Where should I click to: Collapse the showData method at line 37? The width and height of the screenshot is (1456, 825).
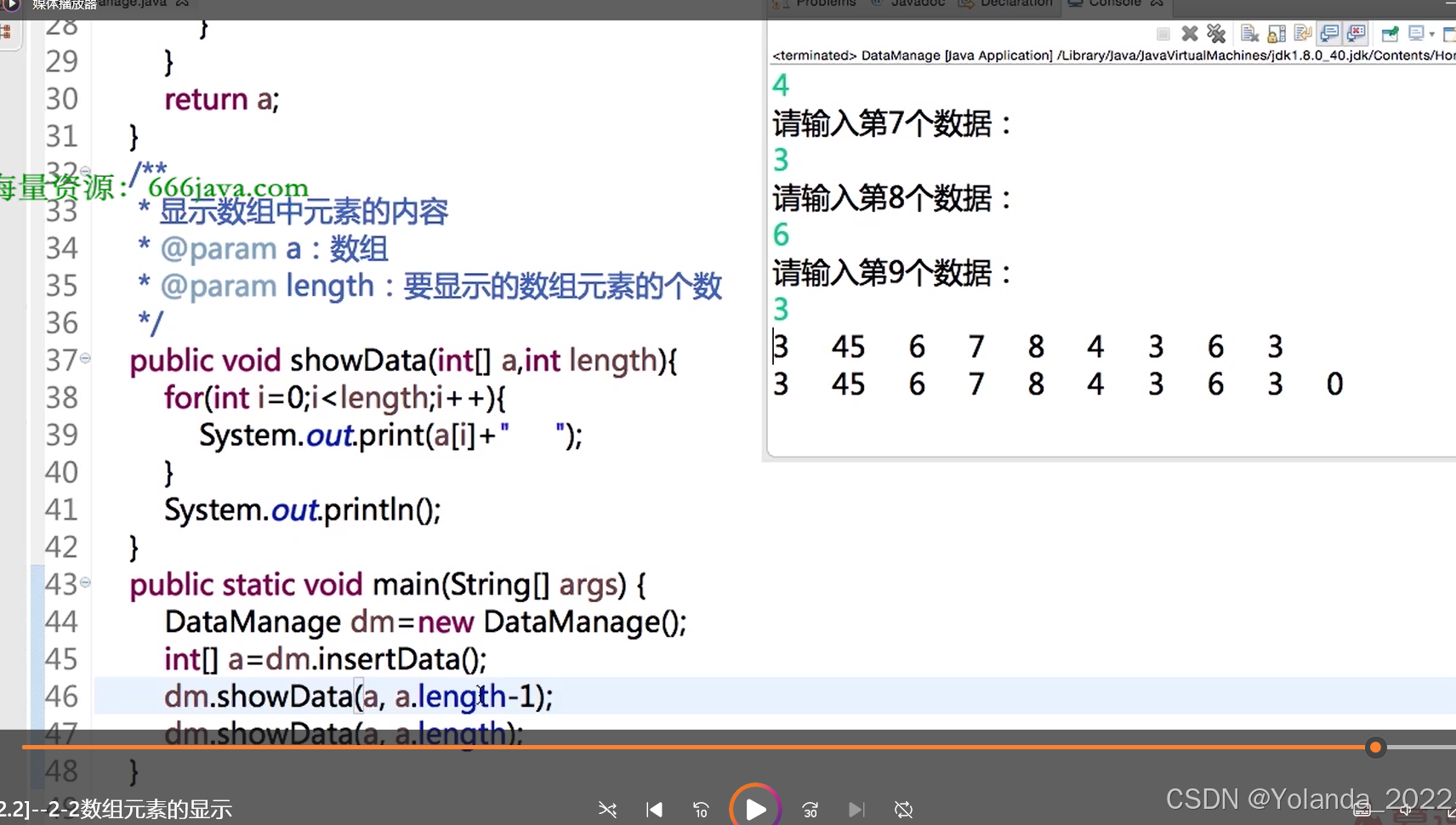pyautogui.click(x=85, y=358)
